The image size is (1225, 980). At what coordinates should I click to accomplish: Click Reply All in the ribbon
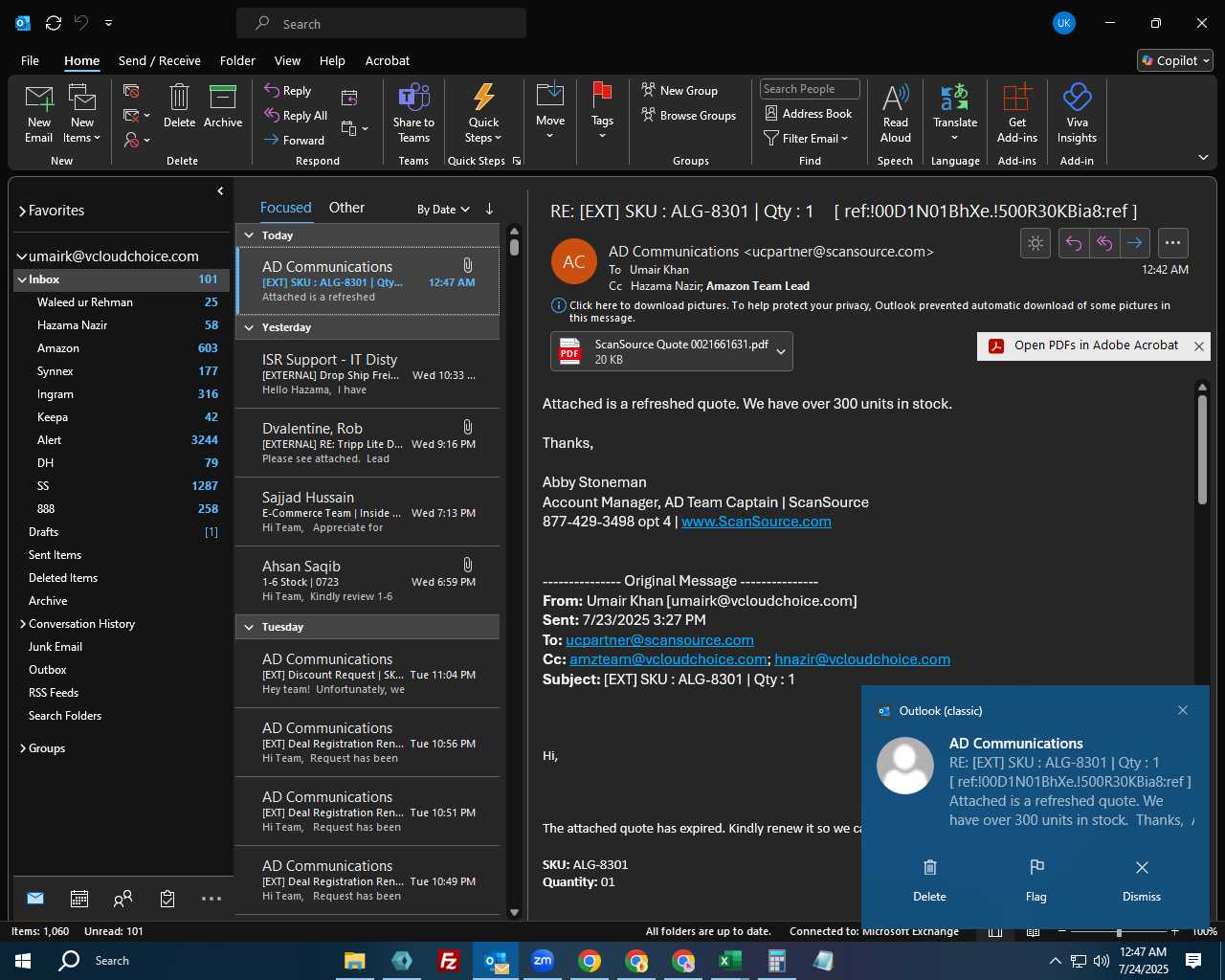pyautogui.click(x=296, y=116)
